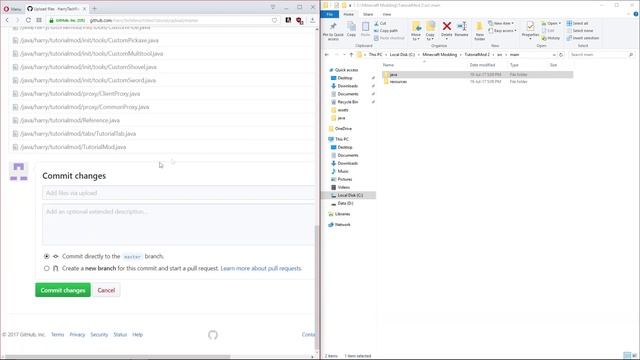Click the Copy ribbon icon

(351, 29)
